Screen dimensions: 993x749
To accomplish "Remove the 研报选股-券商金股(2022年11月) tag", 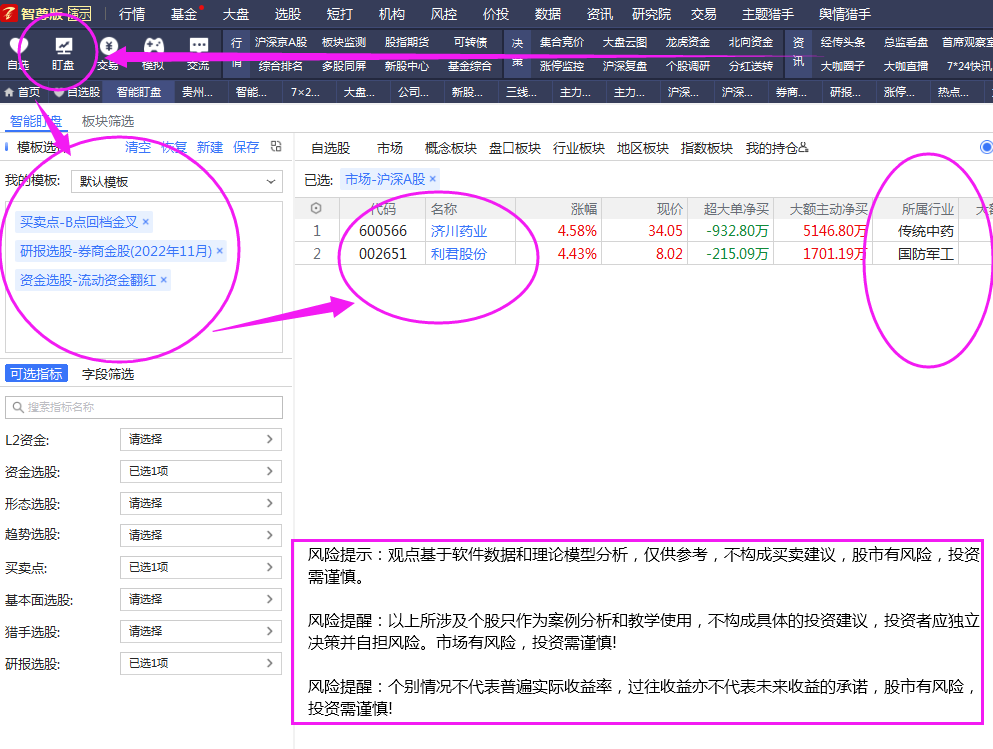I will (x=220, y=251).
